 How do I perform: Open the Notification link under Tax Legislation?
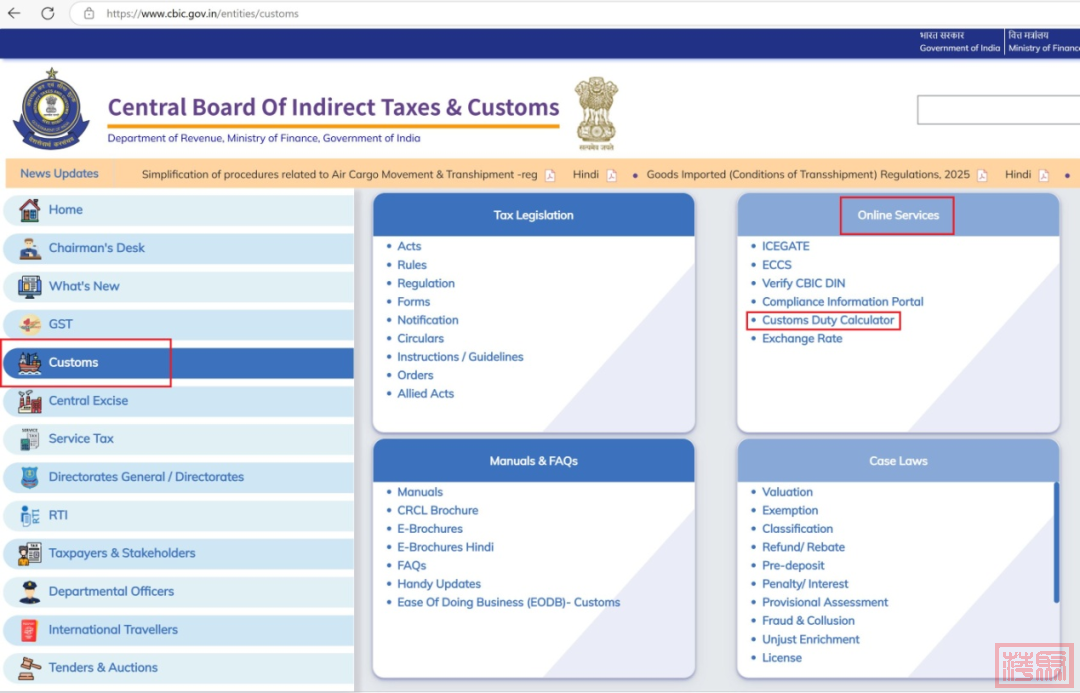point(428,320)
